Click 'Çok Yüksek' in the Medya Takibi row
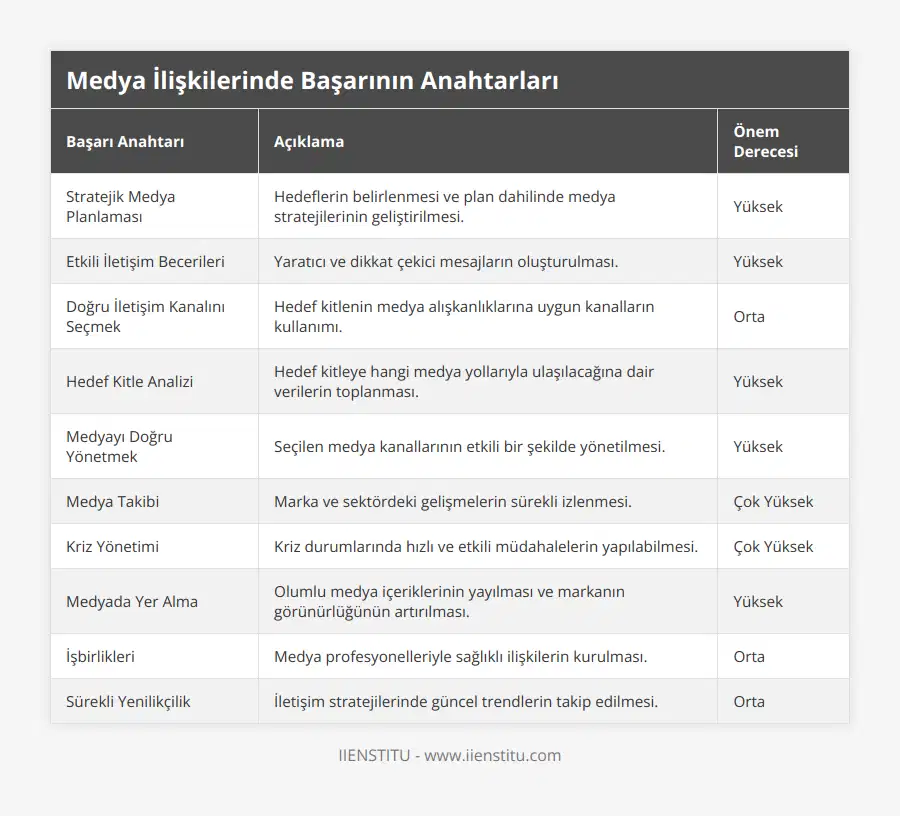900x816 pixels. pos(773,501)
